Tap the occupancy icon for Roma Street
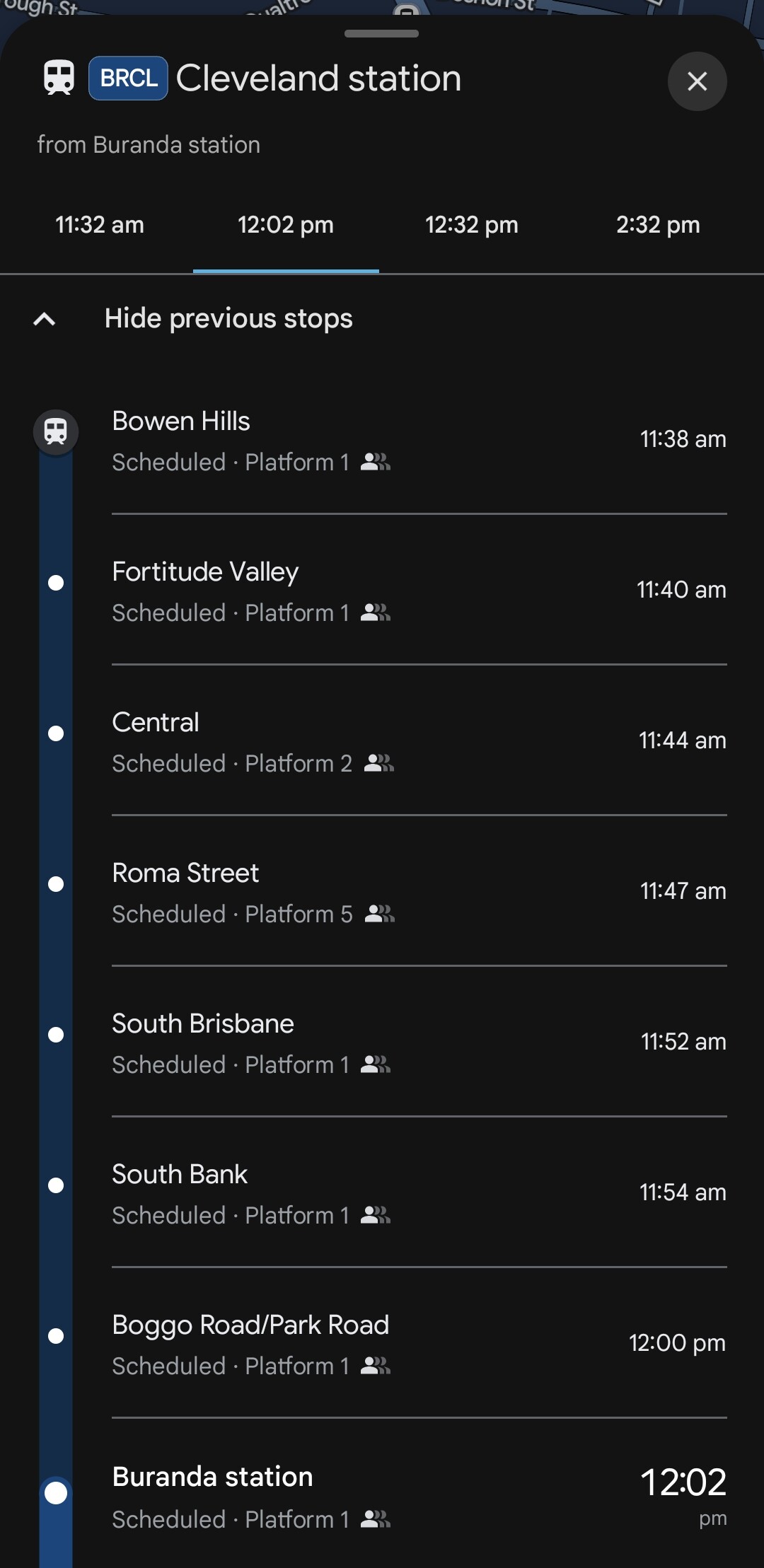This screenshot has height=1568, width=764. coord(379,914)
